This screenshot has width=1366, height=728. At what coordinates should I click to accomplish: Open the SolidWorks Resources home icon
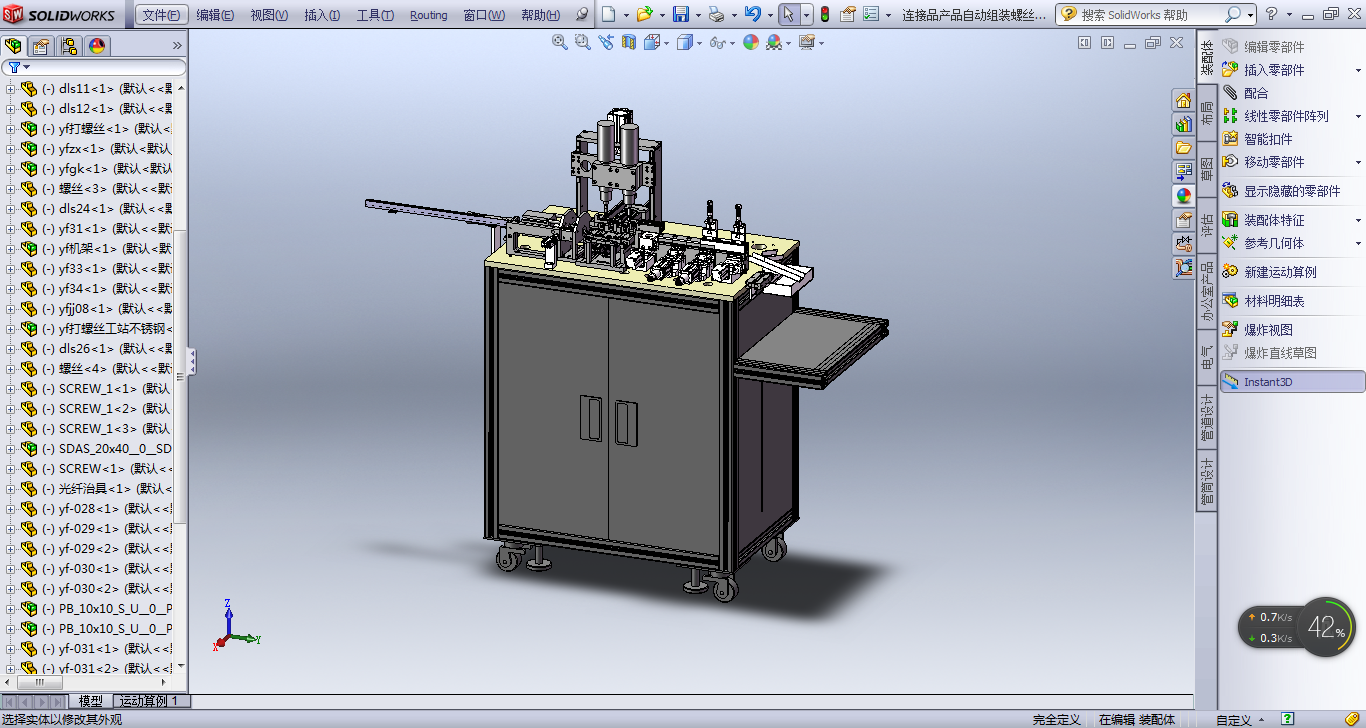(1184, 100)
